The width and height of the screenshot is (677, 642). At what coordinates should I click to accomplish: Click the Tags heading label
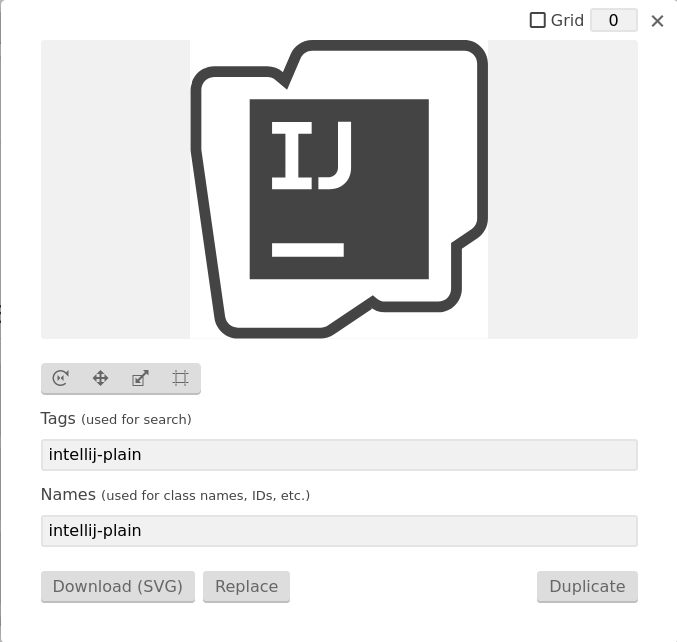(58, 418)
